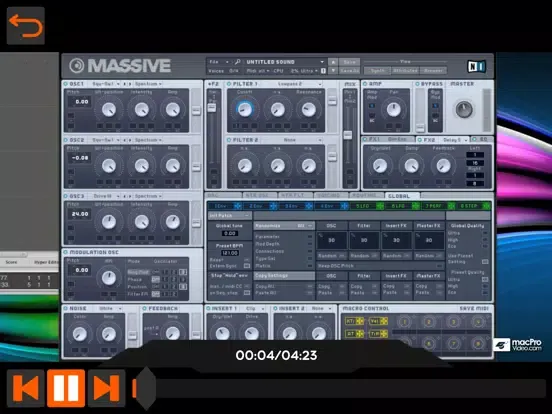This screenshot has width=552, height=414.
Task: Click the Mix fader handle
Action: pos(348,135)
